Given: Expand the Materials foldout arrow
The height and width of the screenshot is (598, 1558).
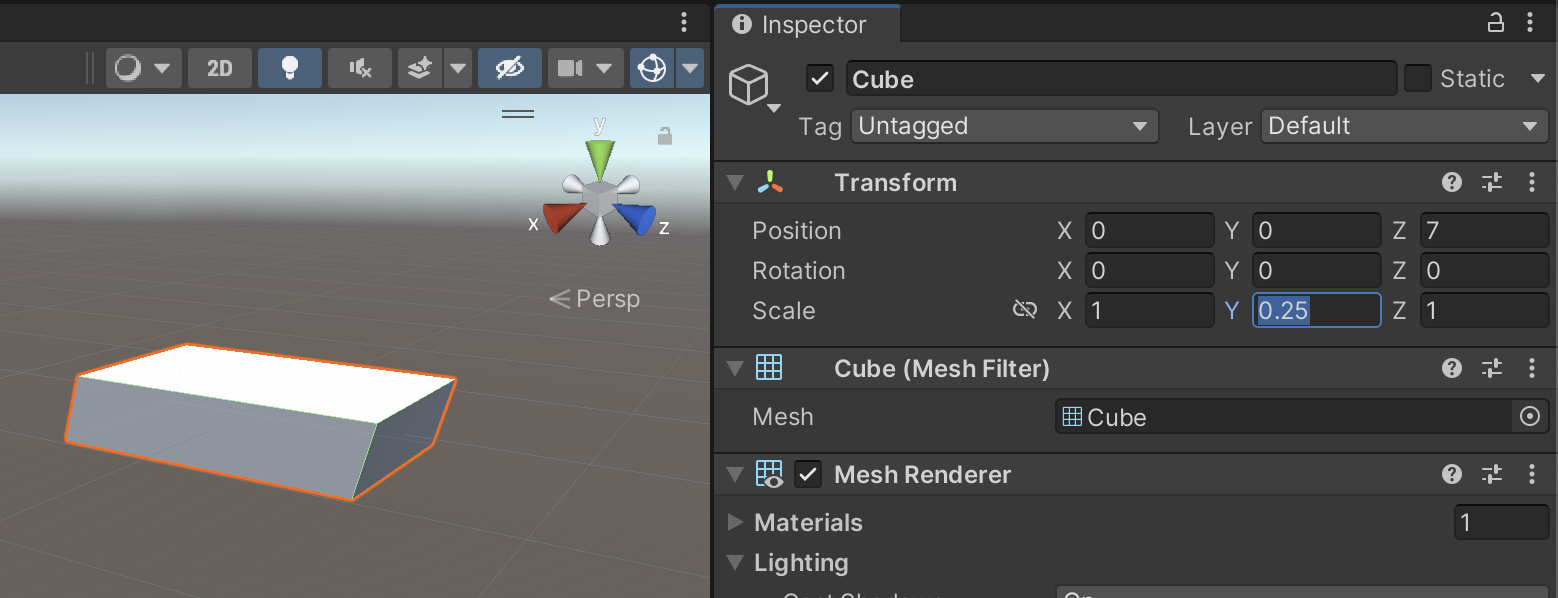Looking at the screenshot, I should tap(736, 523).
